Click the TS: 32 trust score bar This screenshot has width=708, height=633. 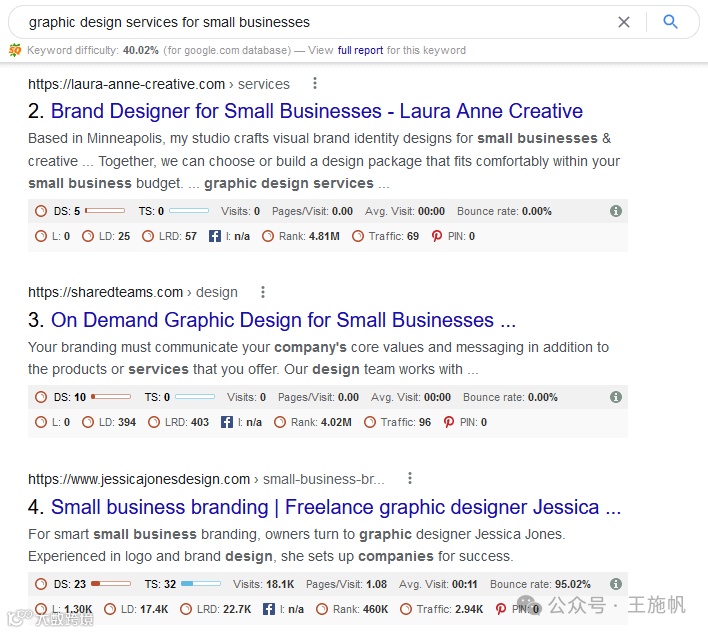tap(200, 584)
